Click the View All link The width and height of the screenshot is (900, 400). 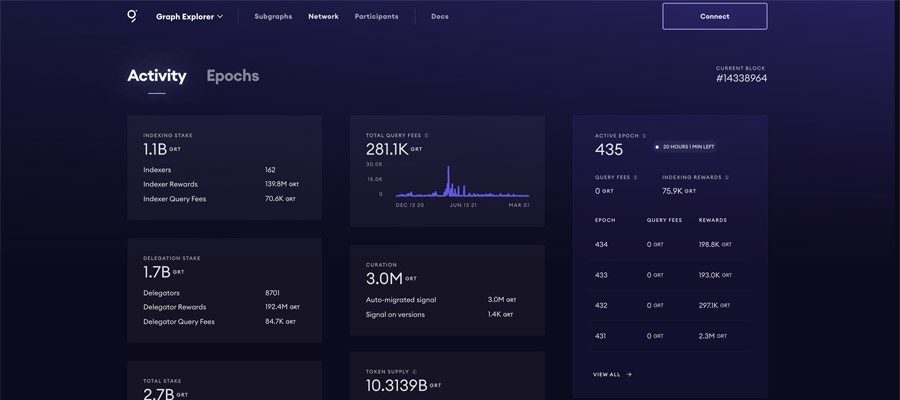pos(607,374)
